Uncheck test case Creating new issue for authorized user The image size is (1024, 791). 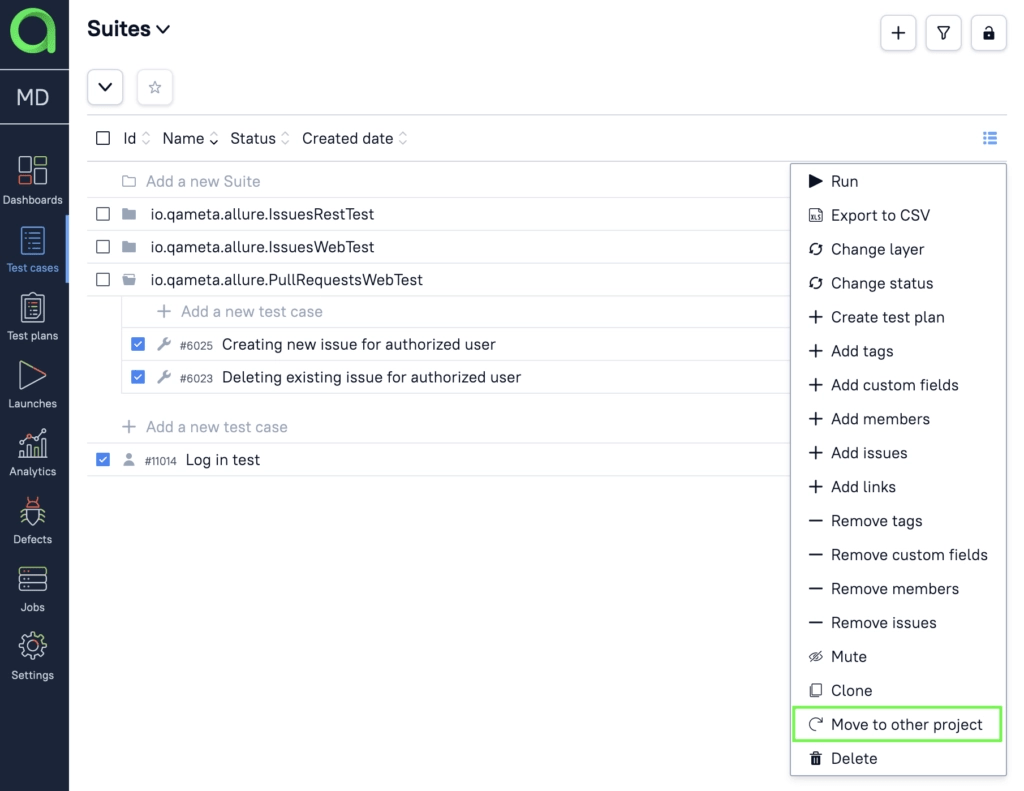pos(138,343)
